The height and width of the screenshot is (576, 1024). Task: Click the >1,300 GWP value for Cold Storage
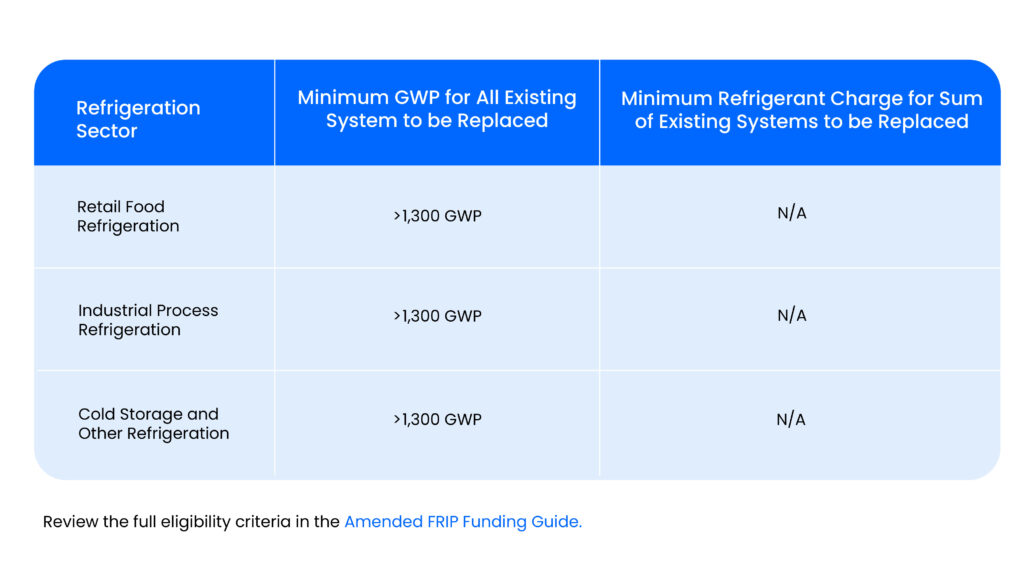point(437,420)
